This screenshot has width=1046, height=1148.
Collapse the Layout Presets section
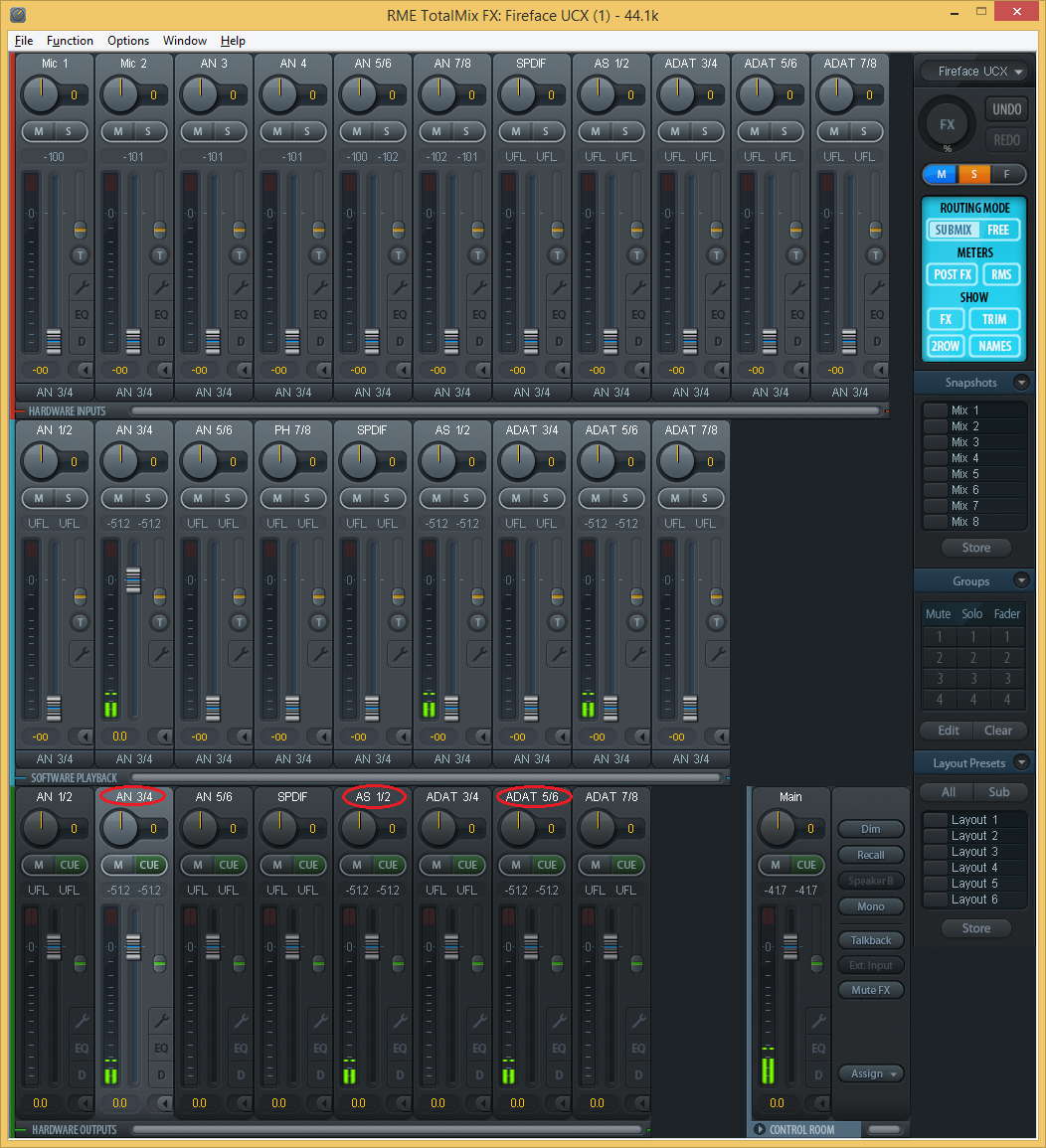coord(1021,763)
